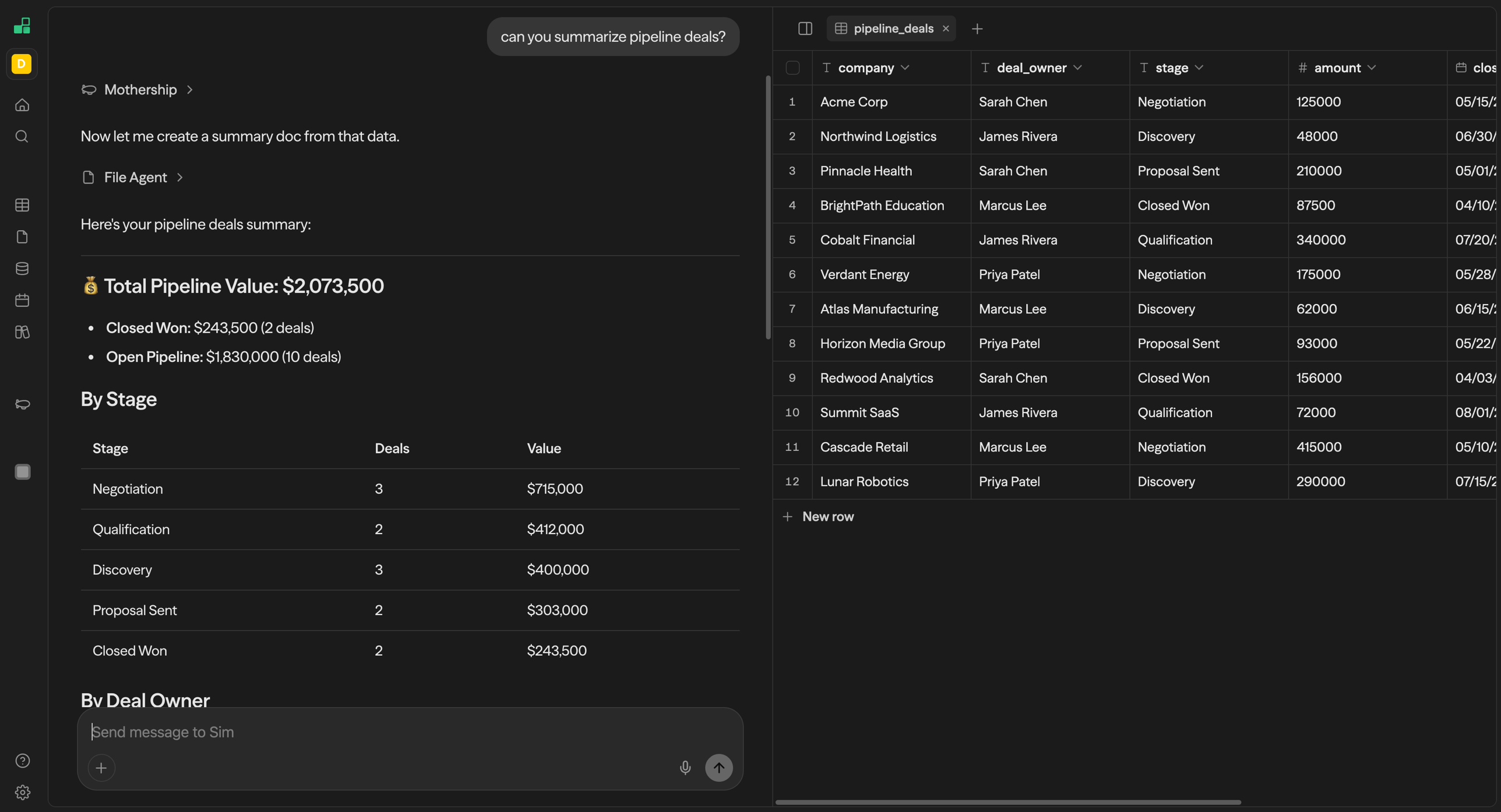Expand the File Agent step chevron
Image resolution: width=1501 pixels, height=812 pixels.
click(180, 177)
